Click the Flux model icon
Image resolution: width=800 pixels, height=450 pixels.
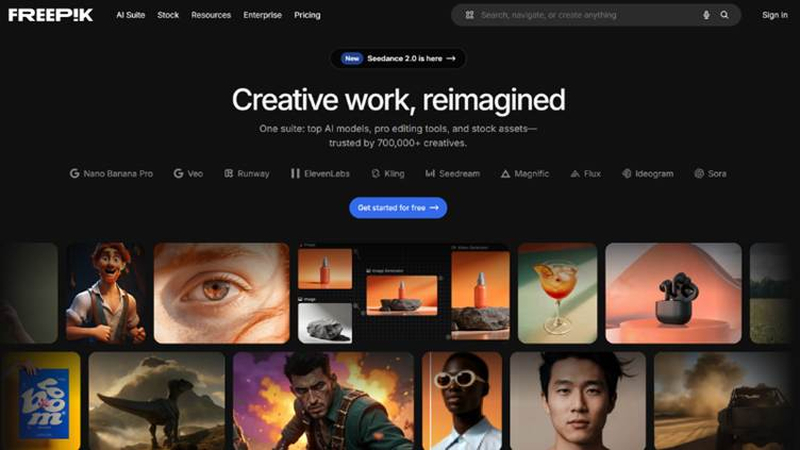pyautogui.click(x=575, y=174)
